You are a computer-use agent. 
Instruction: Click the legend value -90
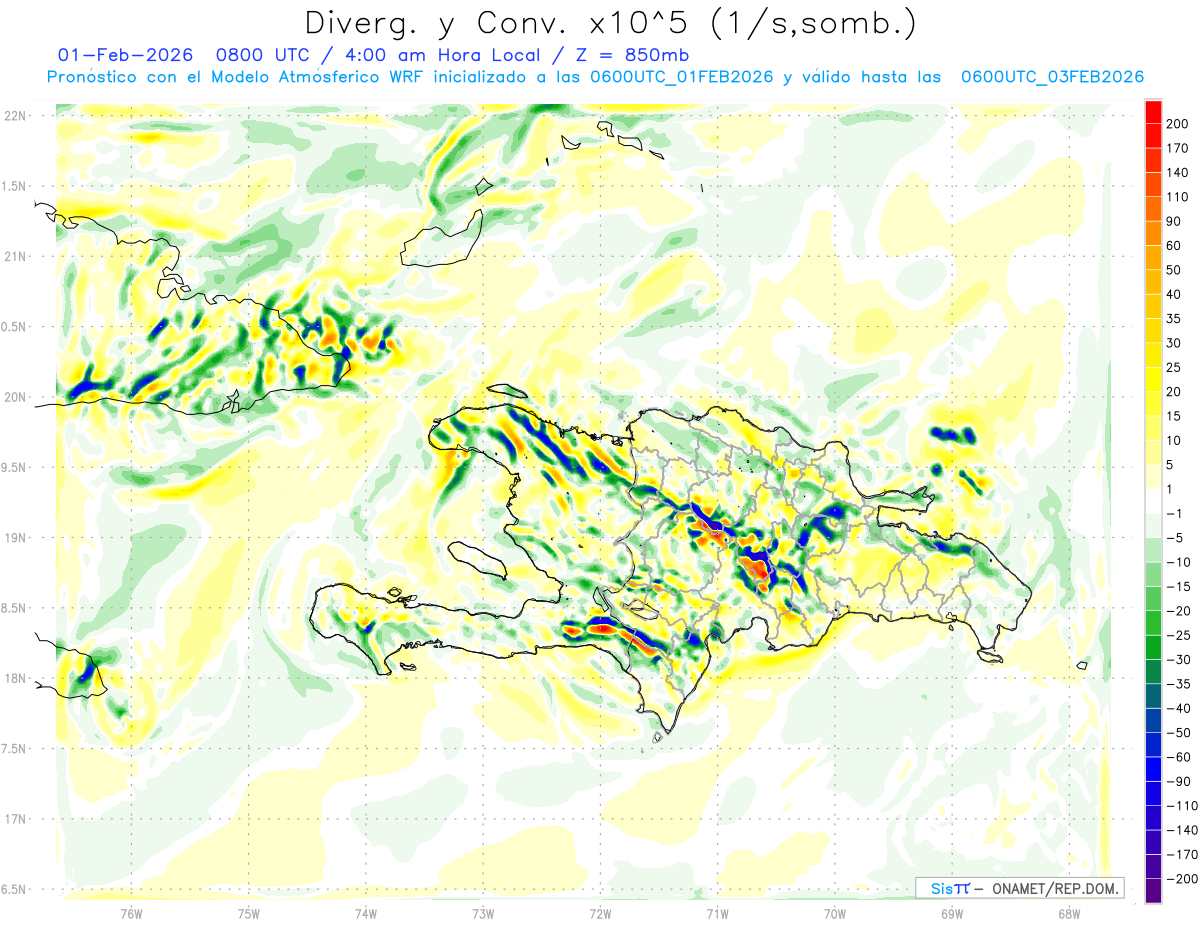click(x=1178, y=781)
